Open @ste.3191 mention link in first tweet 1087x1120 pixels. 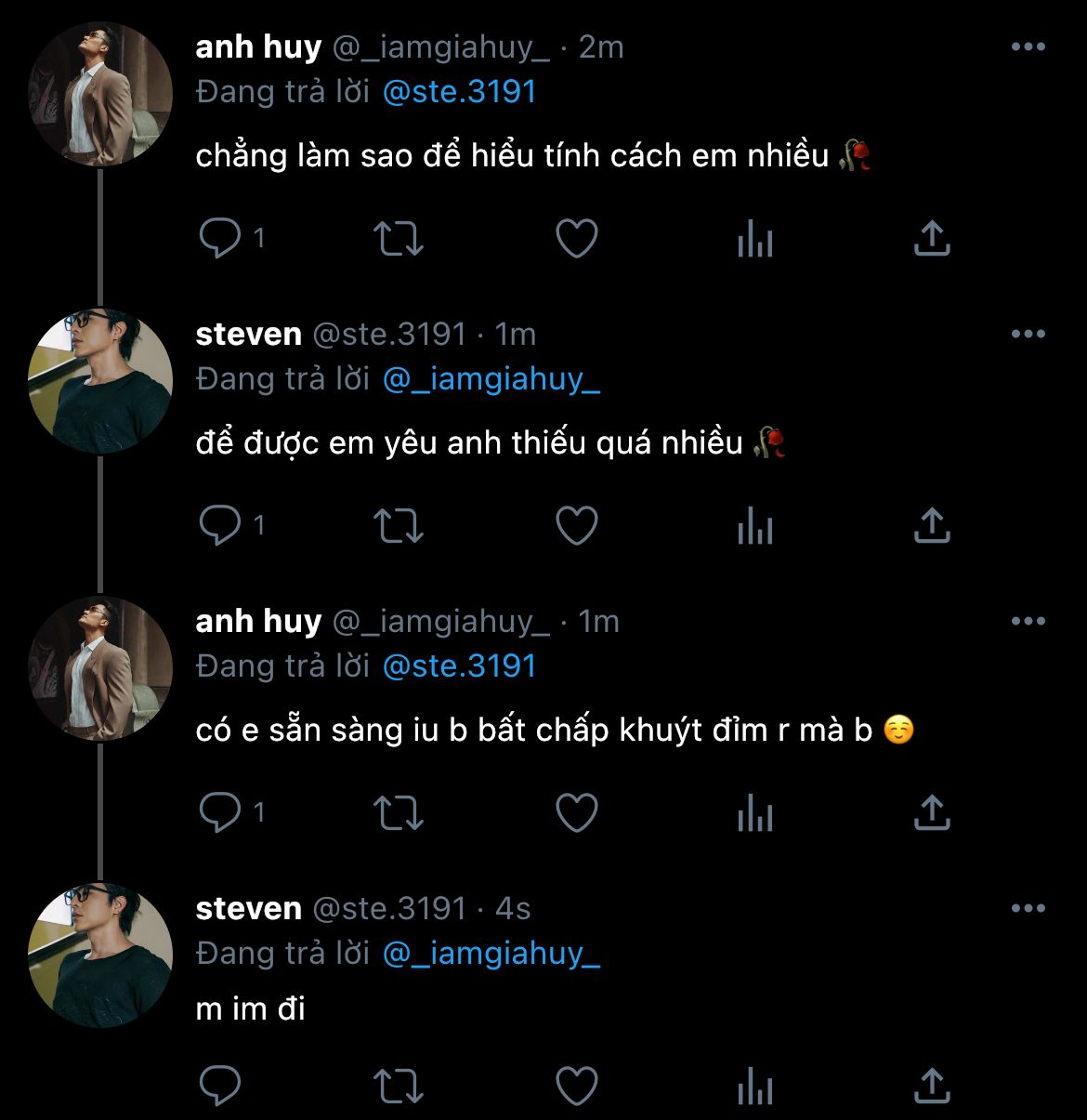point(459,92)
